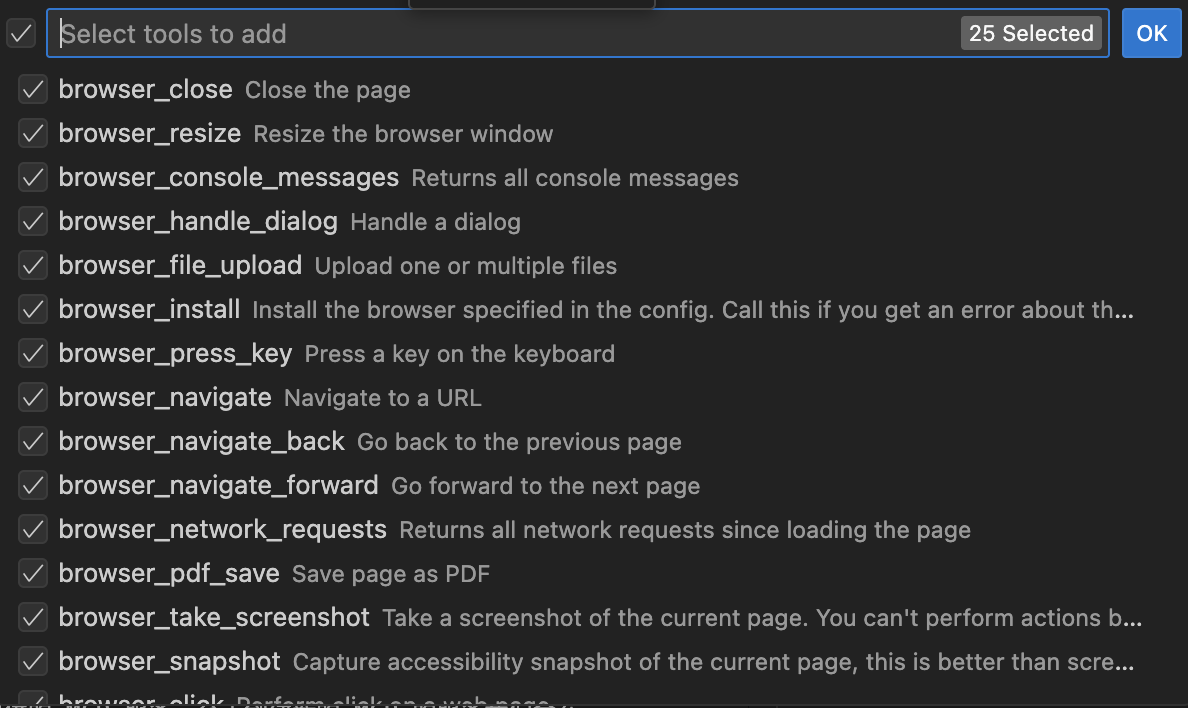Toggle the browser_snapshot checkbox
1188x708 pixels.
coord(33,661)
